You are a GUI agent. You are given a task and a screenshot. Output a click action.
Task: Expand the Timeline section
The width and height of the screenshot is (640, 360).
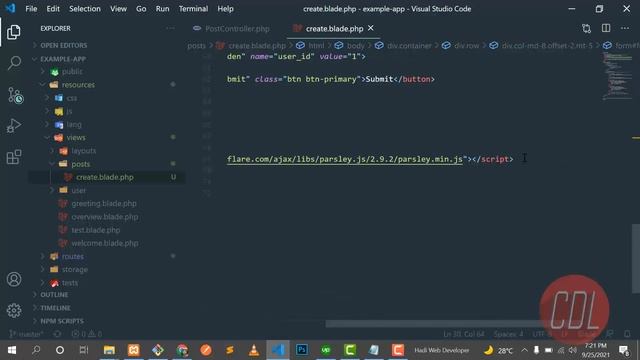point(55,308)
